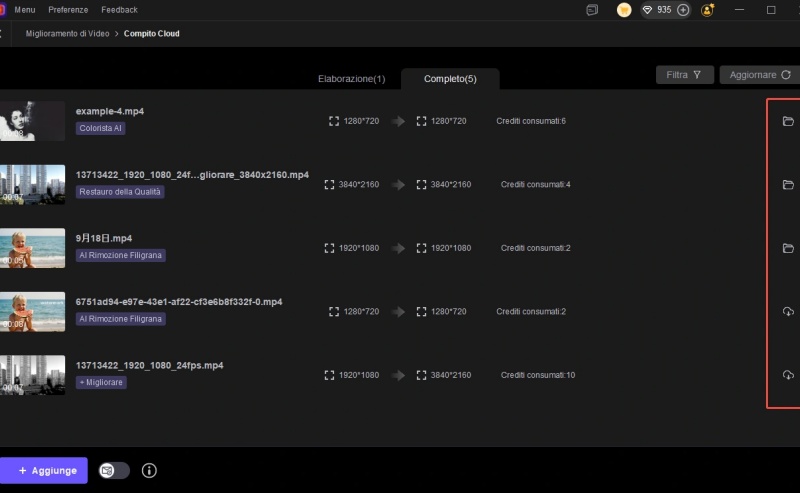Select file name 13713422_1920_1080_24f...gliorare_3840x2160.mp4
Viewport: 800px width, 493px height.
192,175
